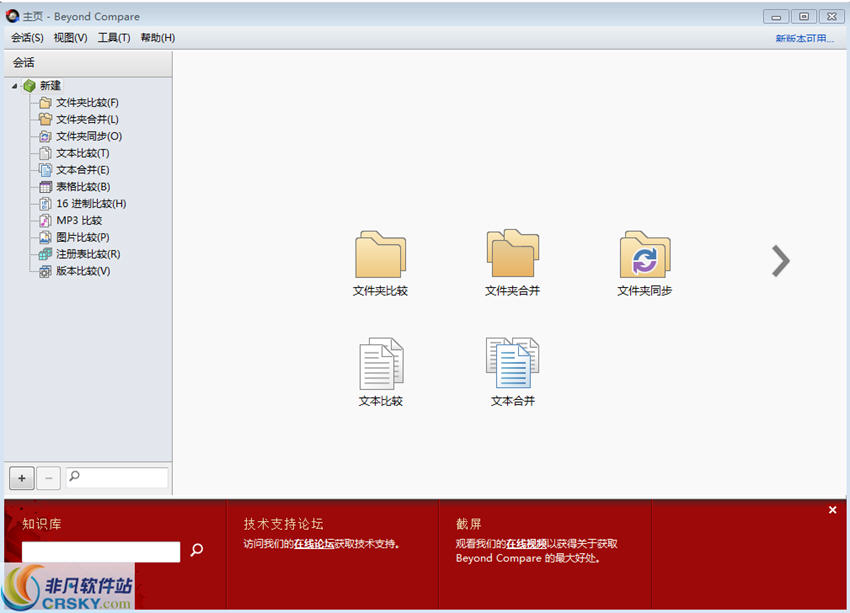Click the search magnifier in 知识库 panel

coord(196,551)
